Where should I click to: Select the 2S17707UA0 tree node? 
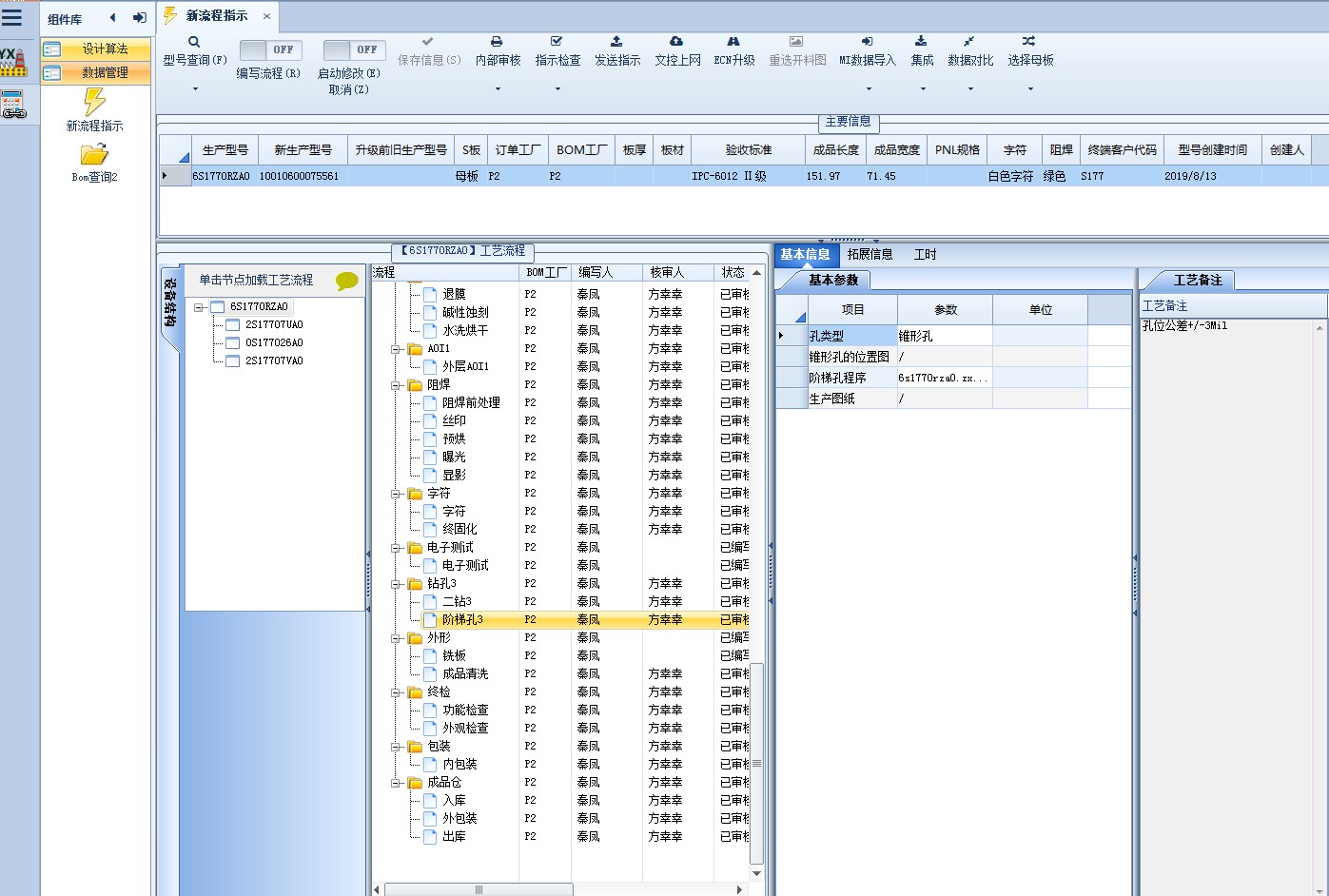pyautogui.click(x=274, y=325)
